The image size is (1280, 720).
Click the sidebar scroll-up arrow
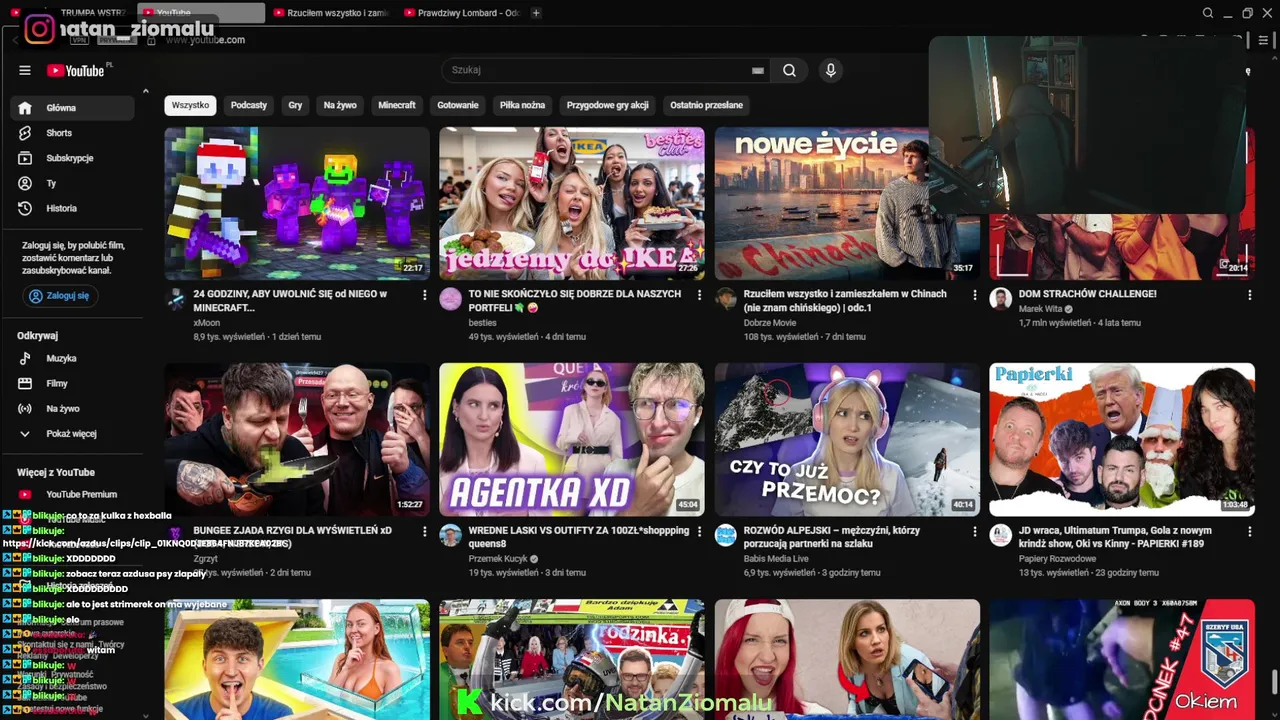coord(146,92)
